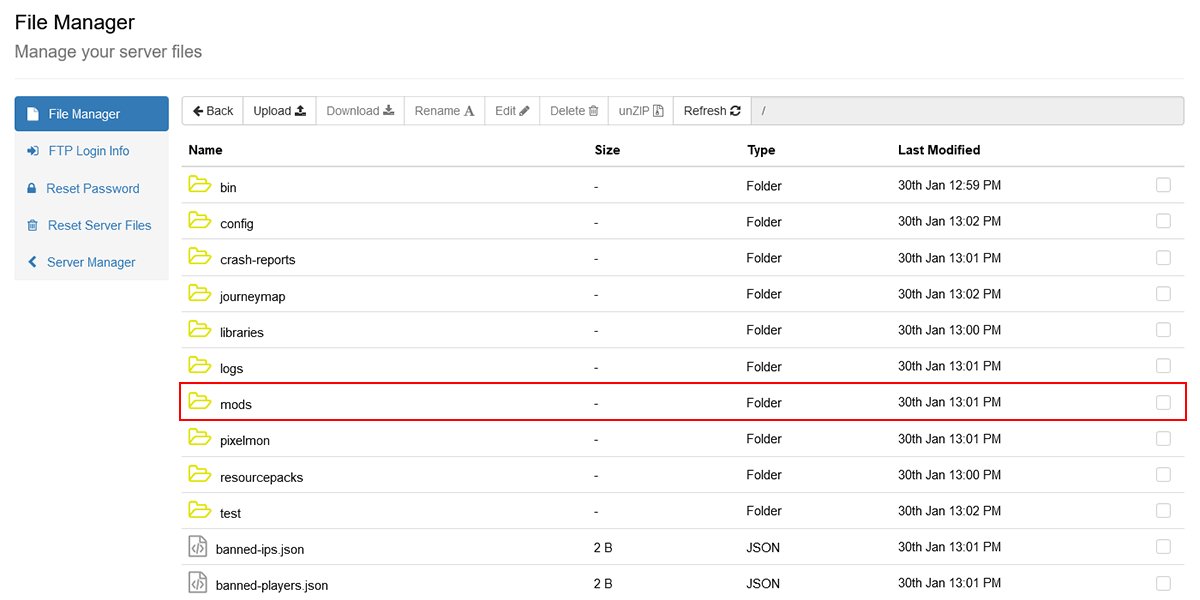Image resolution: width=1200 pixels, height=600 pixels.
Task: Click the logs folder icon
Action: (200, 366)
